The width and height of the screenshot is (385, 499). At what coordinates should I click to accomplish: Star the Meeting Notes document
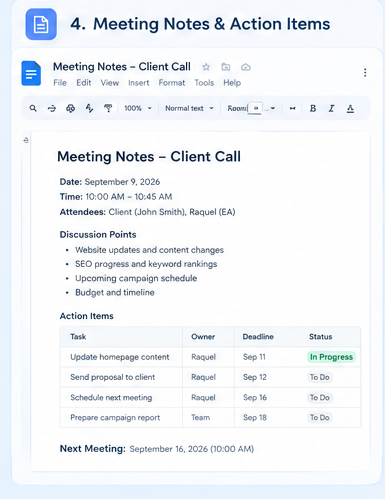(x=206, y=67)
